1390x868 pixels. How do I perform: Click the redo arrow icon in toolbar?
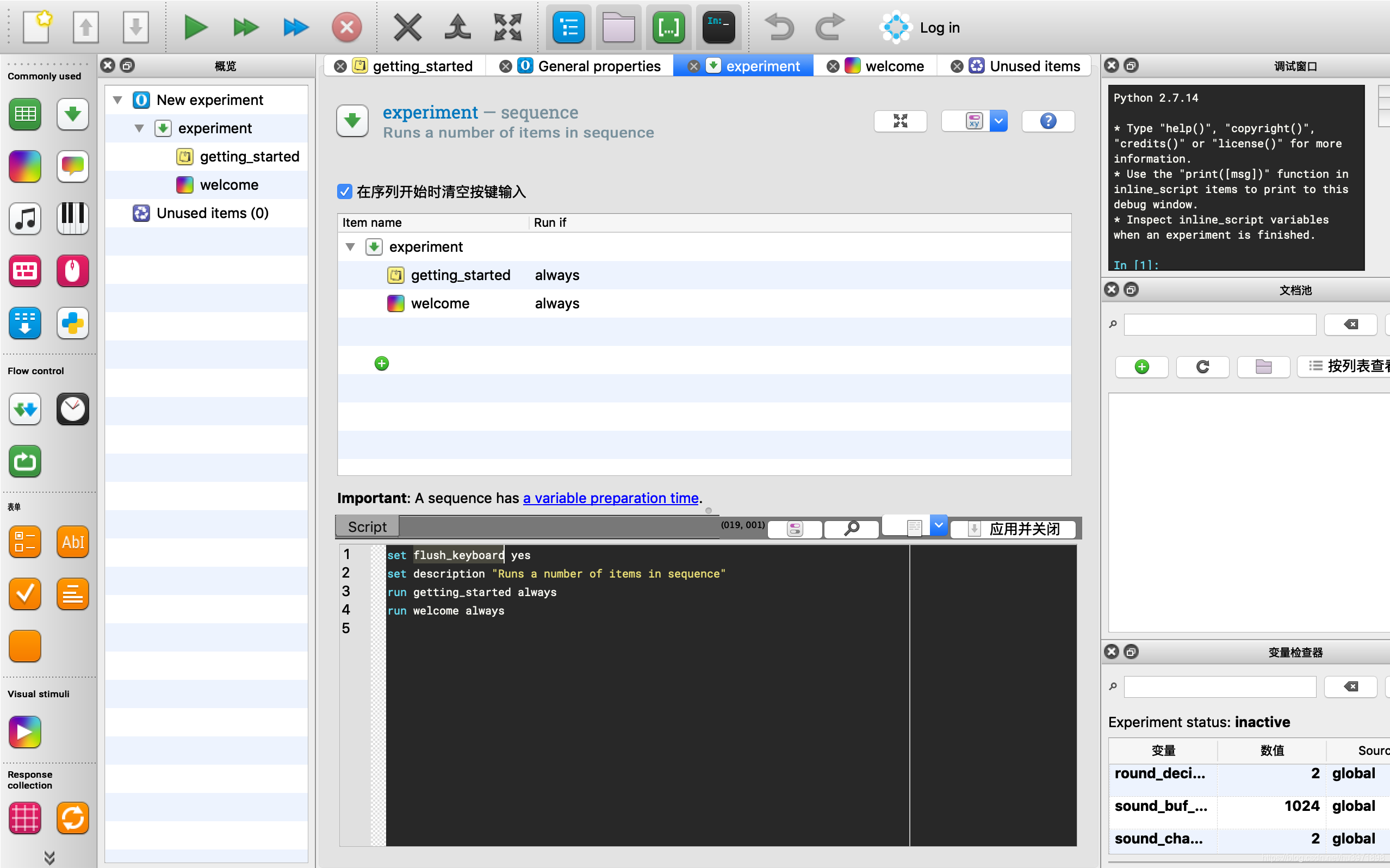[830, 27]
